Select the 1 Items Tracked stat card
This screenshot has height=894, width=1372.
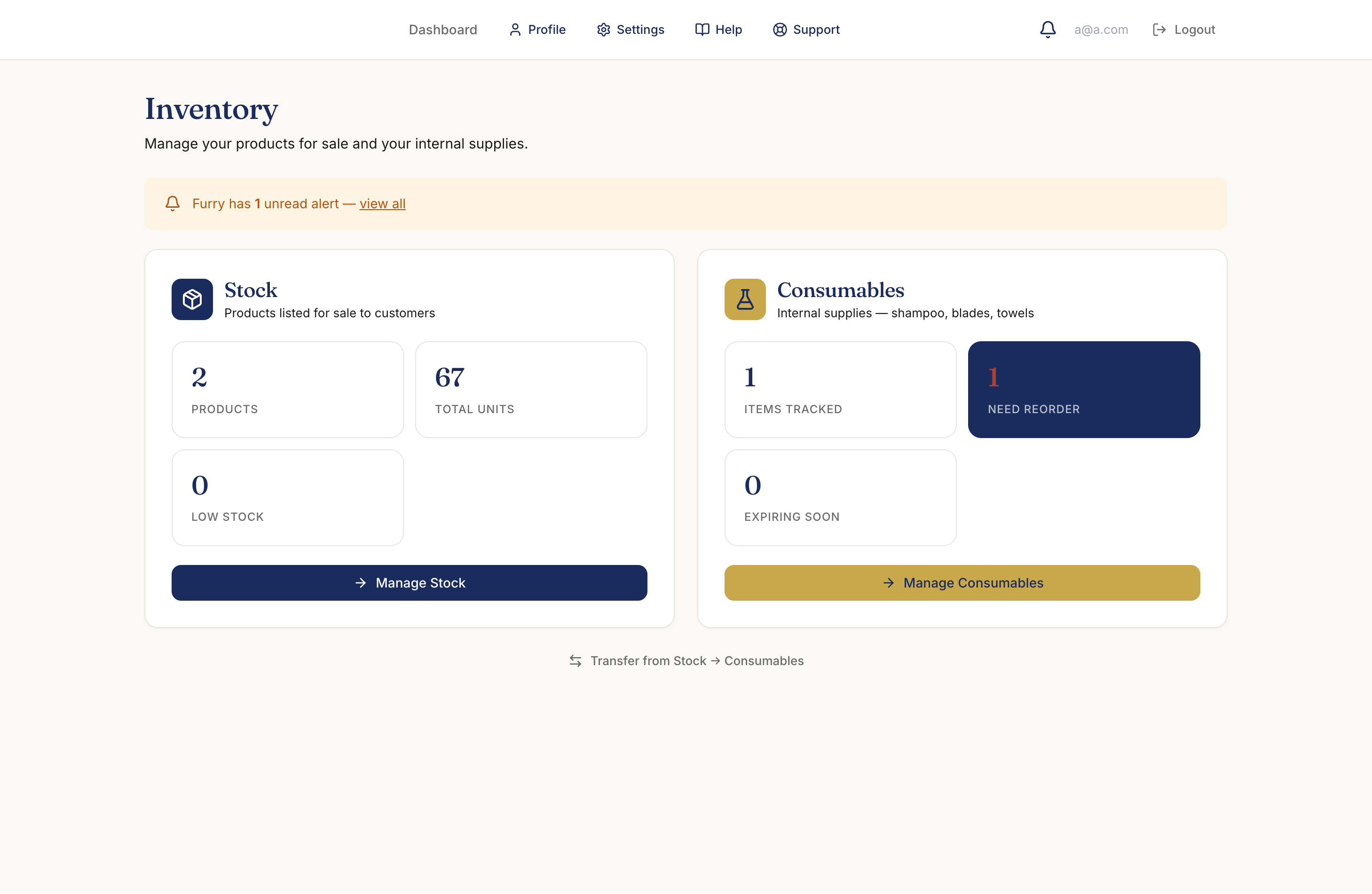tap(840, 390)
